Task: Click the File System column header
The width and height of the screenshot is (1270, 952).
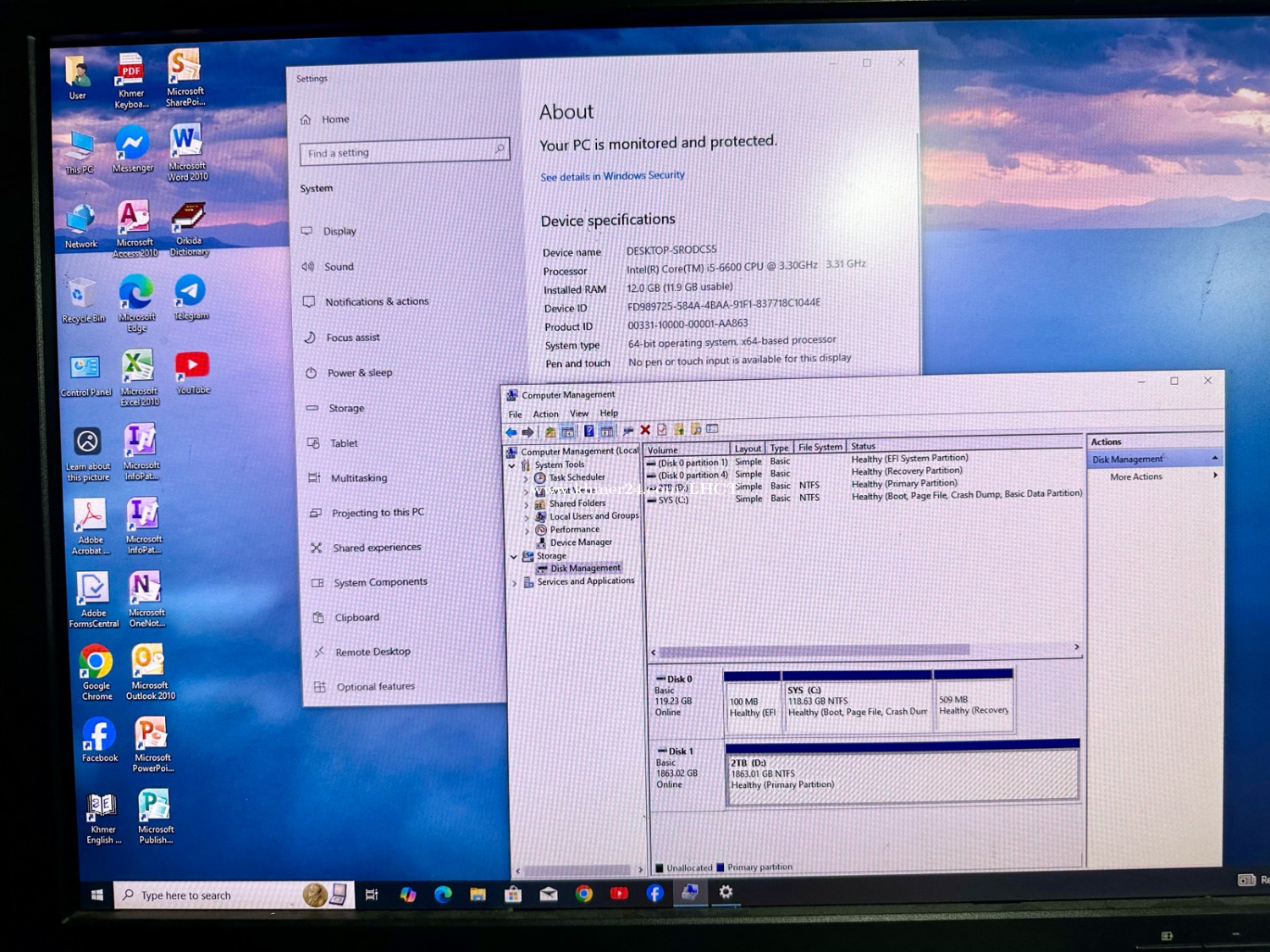Action: click(x=820, y=447)
